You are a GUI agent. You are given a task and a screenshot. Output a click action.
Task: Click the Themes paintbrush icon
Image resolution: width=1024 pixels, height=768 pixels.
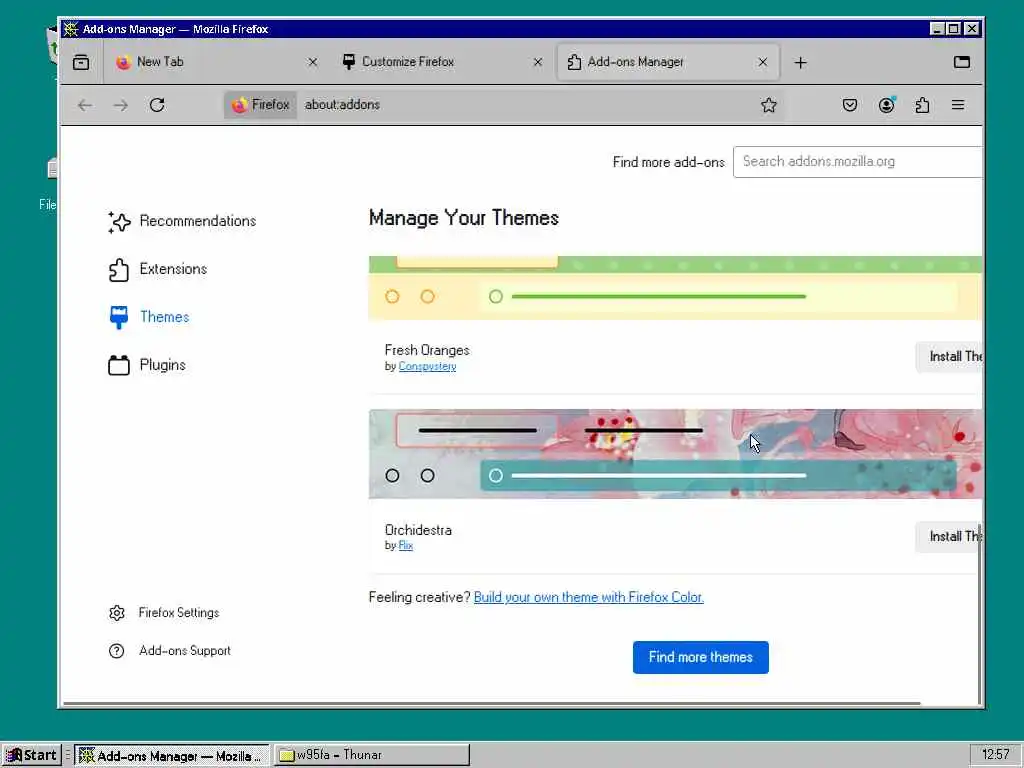[119, 317]
